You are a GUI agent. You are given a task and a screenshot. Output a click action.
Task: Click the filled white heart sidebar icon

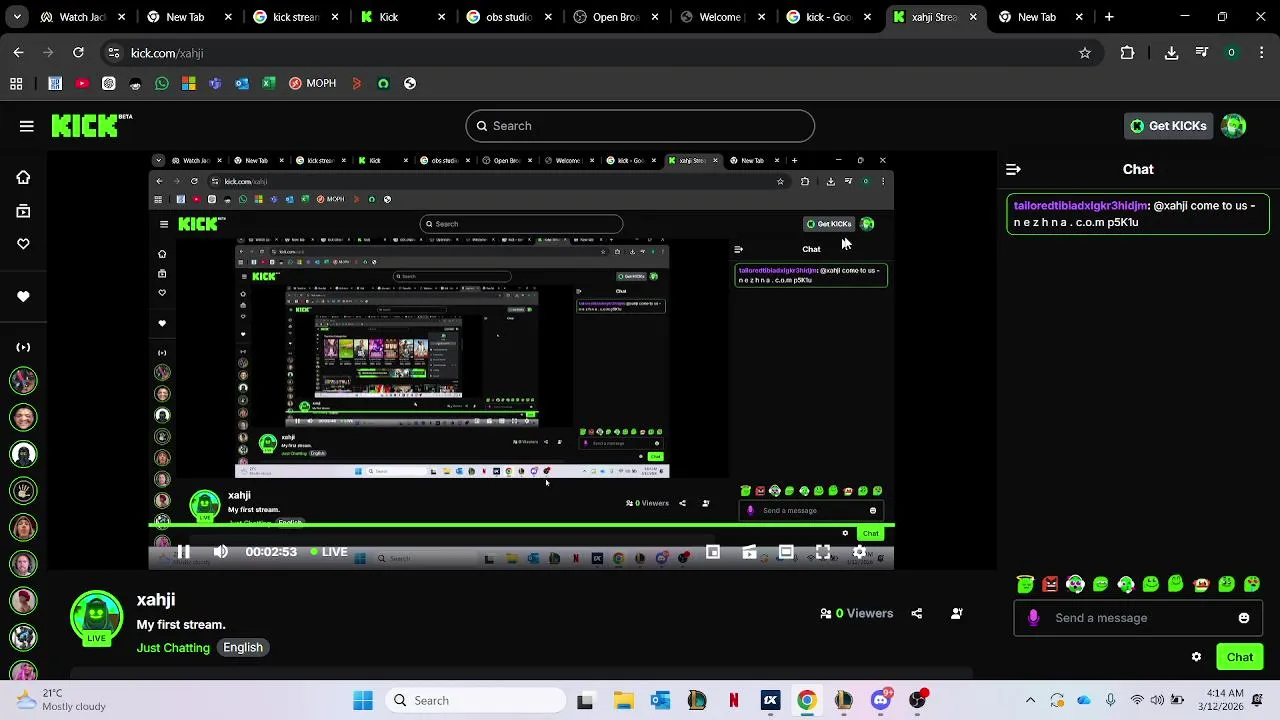[x=23, y=297]
